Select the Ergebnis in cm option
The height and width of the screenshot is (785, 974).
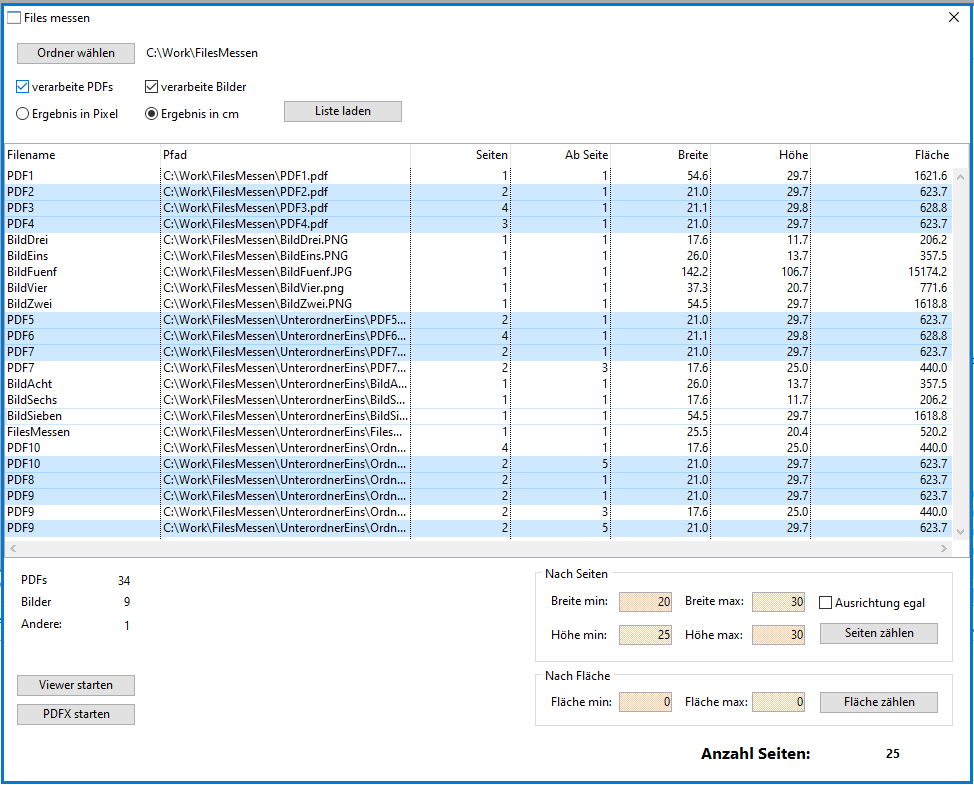(x=152, y=114)
